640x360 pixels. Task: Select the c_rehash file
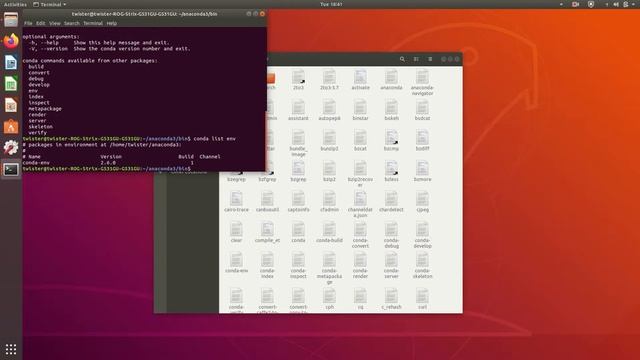click(x=391, y=299)
